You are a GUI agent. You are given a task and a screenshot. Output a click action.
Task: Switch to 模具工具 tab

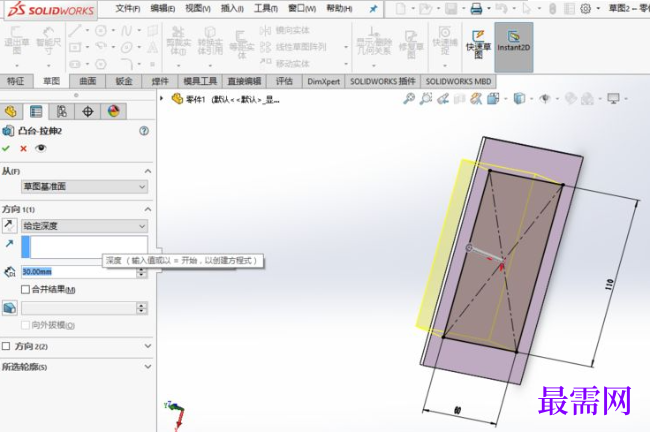coord(200,81)
